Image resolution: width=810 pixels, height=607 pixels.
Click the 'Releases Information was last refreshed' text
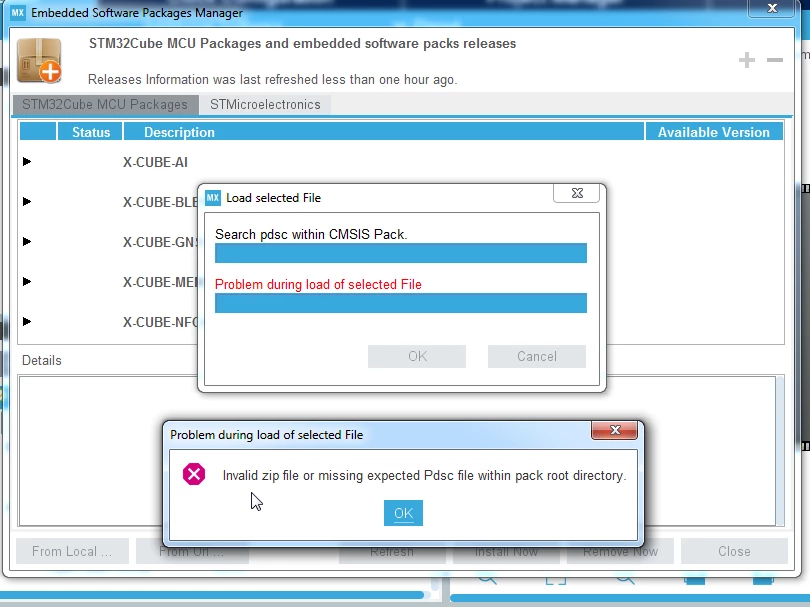click(x=272, y=80)
